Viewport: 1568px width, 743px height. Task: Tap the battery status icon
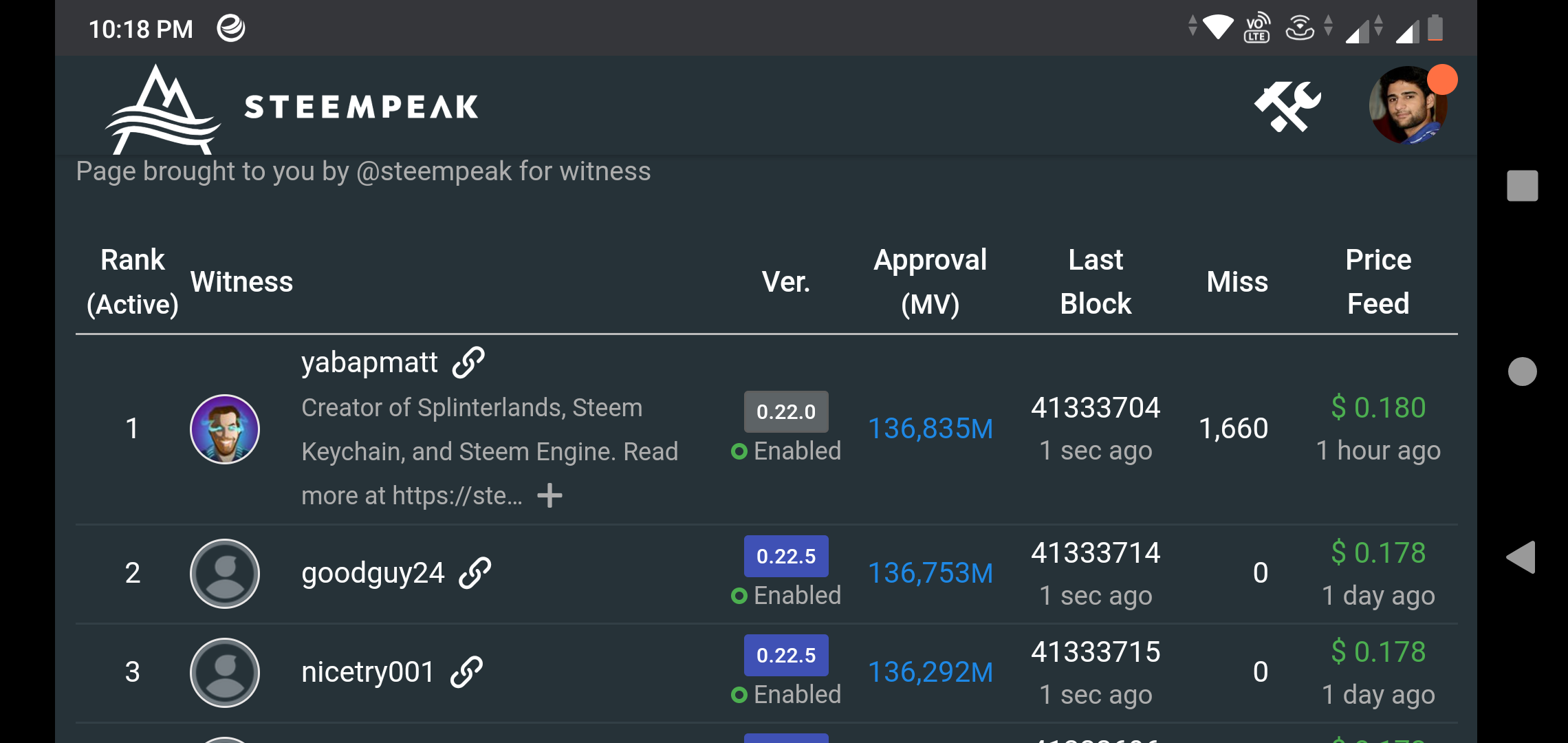tap(1435, 28)
